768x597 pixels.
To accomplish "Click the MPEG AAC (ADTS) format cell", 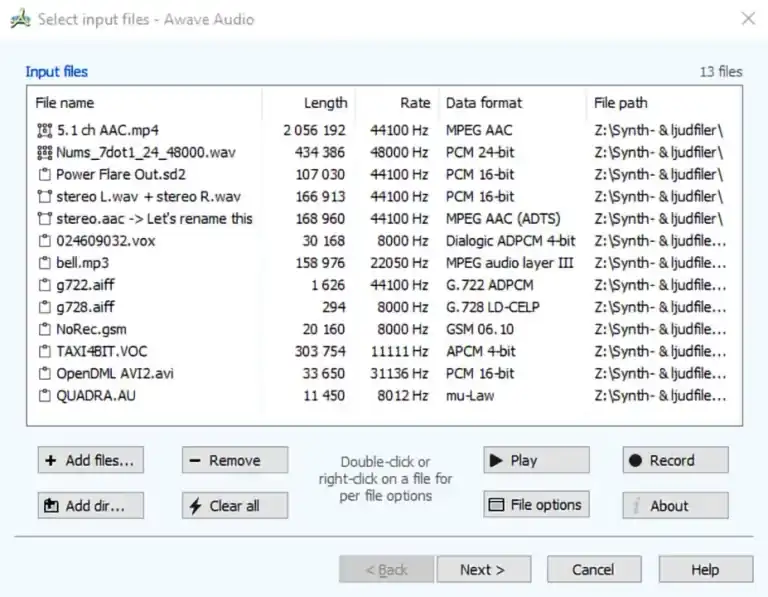I will pos(503,218).
